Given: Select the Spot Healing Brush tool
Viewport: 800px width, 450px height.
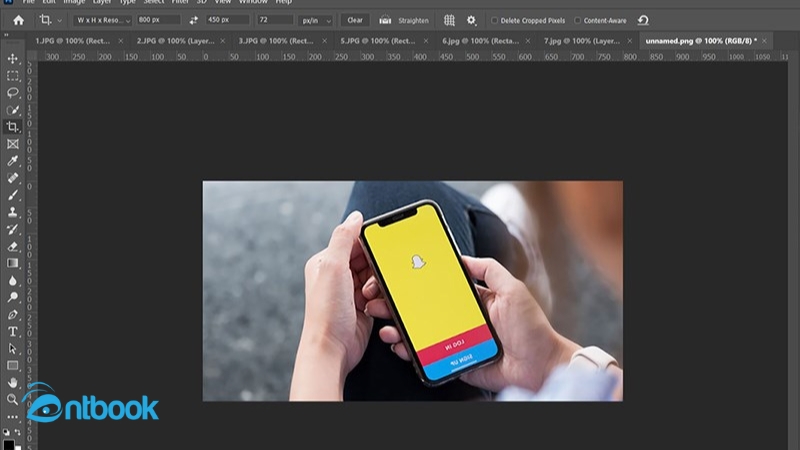Looking at the screenshot, I should click(13, 178).
